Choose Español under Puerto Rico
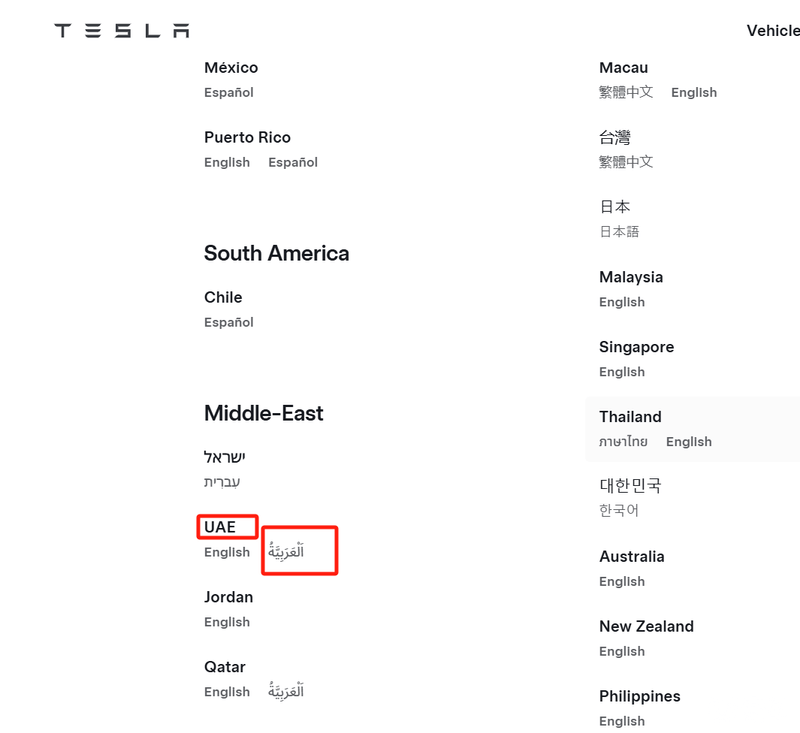This screenshot has width=800, height=733. [x=293, y=162]
